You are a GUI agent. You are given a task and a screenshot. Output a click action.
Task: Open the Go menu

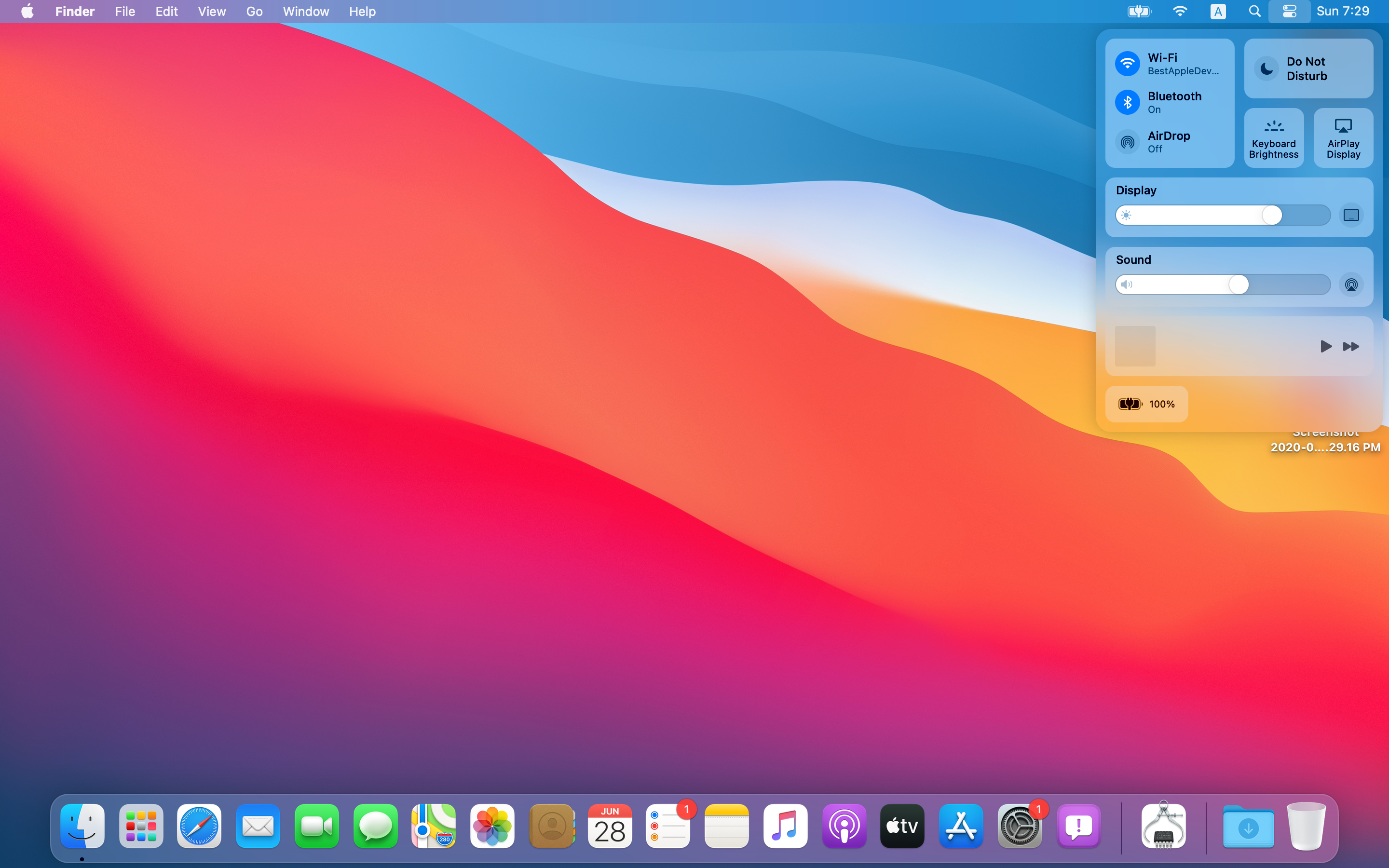(254, 12)
